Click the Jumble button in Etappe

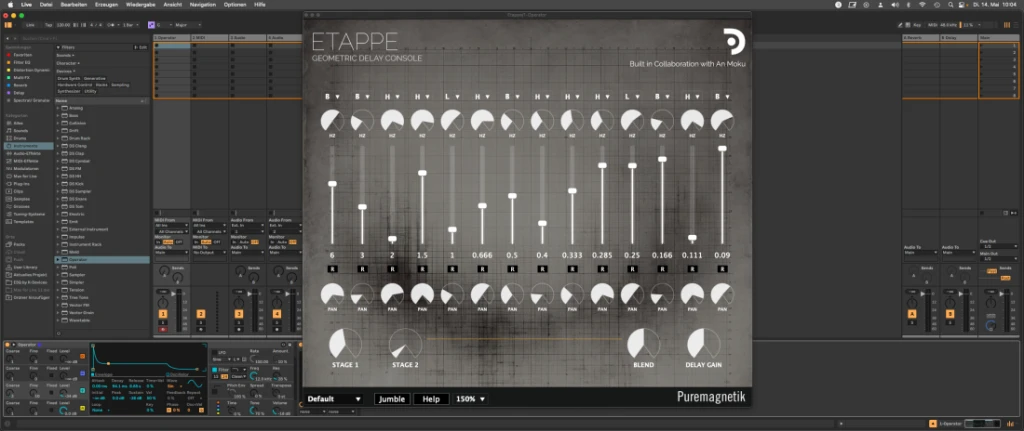tap(392, 398)
